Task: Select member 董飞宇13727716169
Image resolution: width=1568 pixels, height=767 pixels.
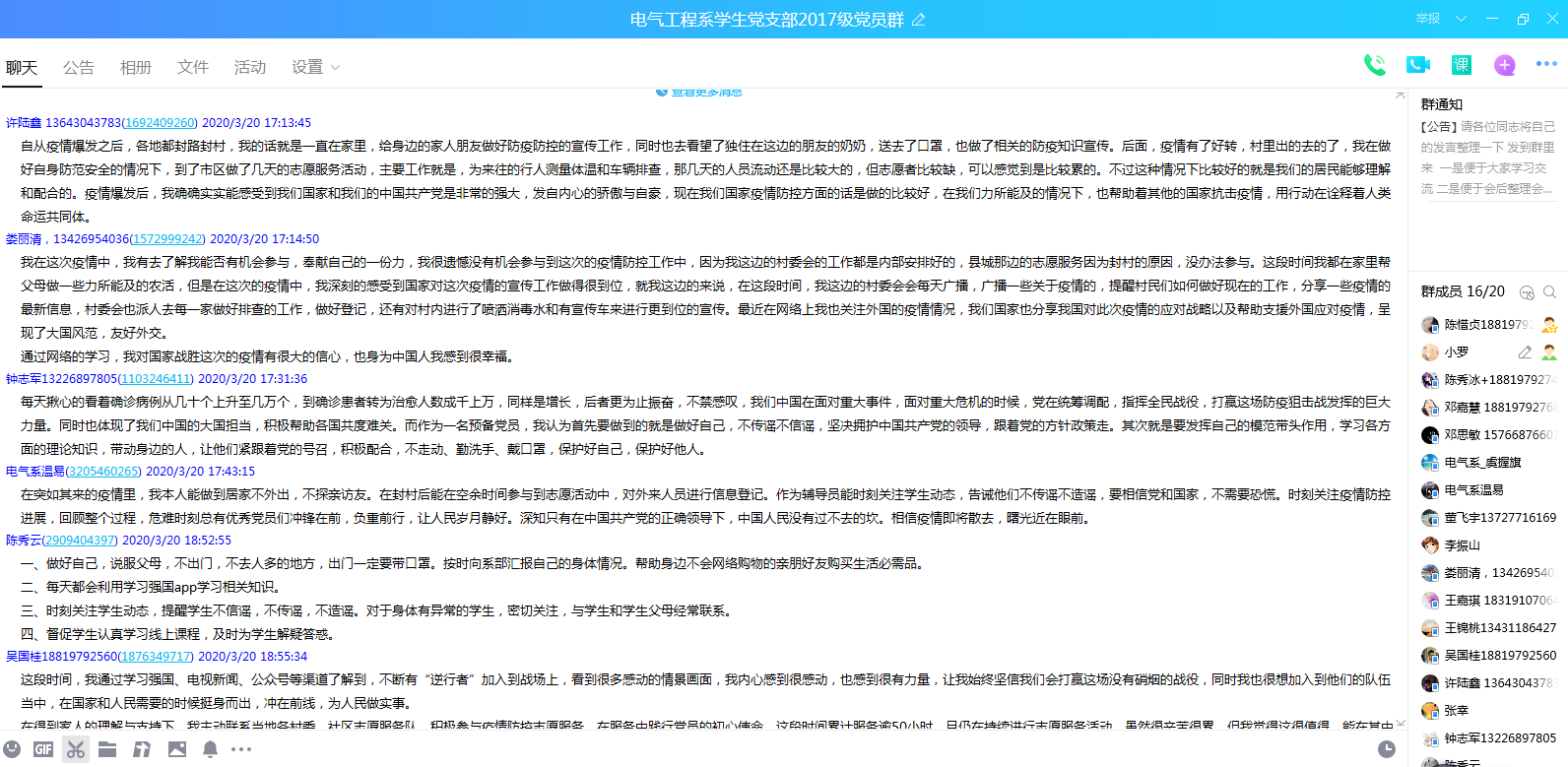Action: click(x=1487, y=518)
